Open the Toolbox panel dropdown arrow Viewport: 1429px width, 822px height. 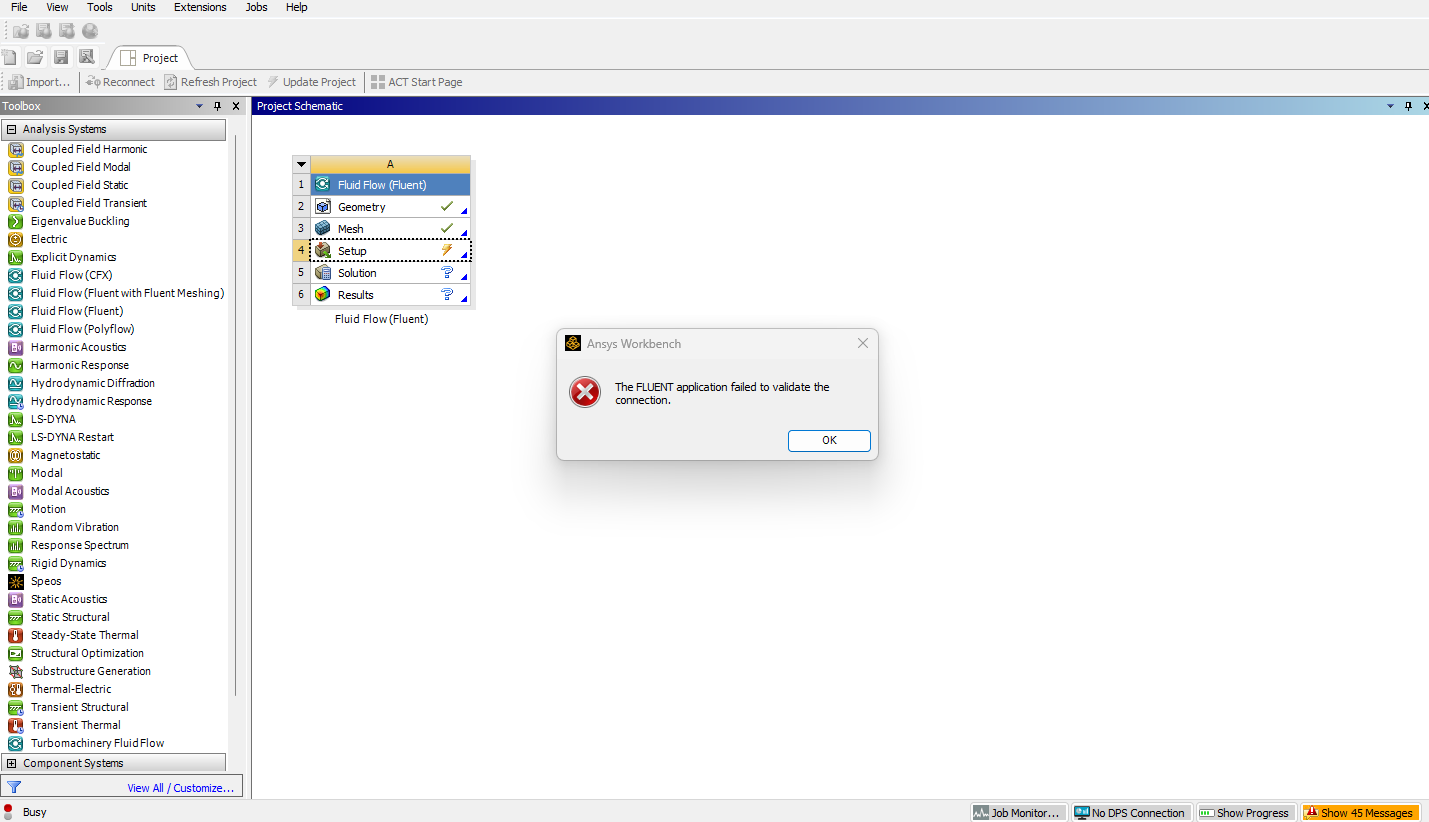point(199,106)
